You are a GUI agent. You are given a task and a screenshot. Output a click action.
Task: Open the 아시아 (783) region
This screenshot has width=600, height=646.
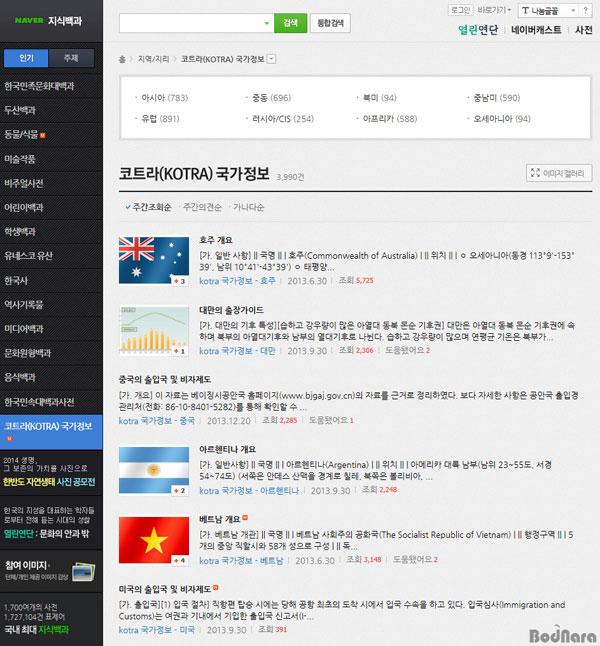[164, 98]
